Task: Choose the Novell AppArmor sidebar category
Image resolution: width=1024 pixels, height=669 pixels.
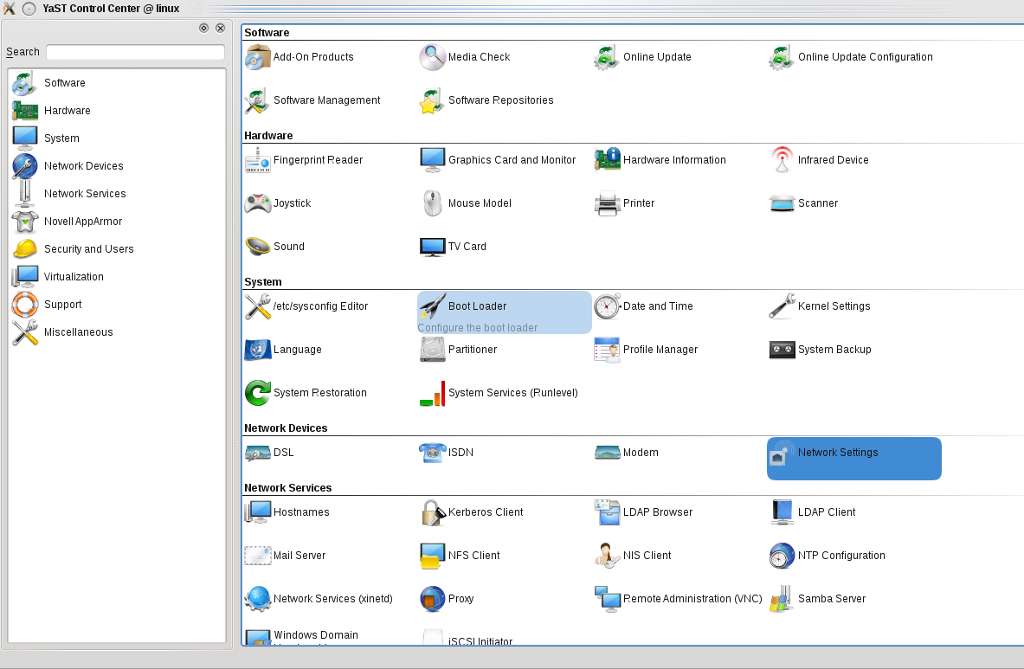Action: (82, 221)
